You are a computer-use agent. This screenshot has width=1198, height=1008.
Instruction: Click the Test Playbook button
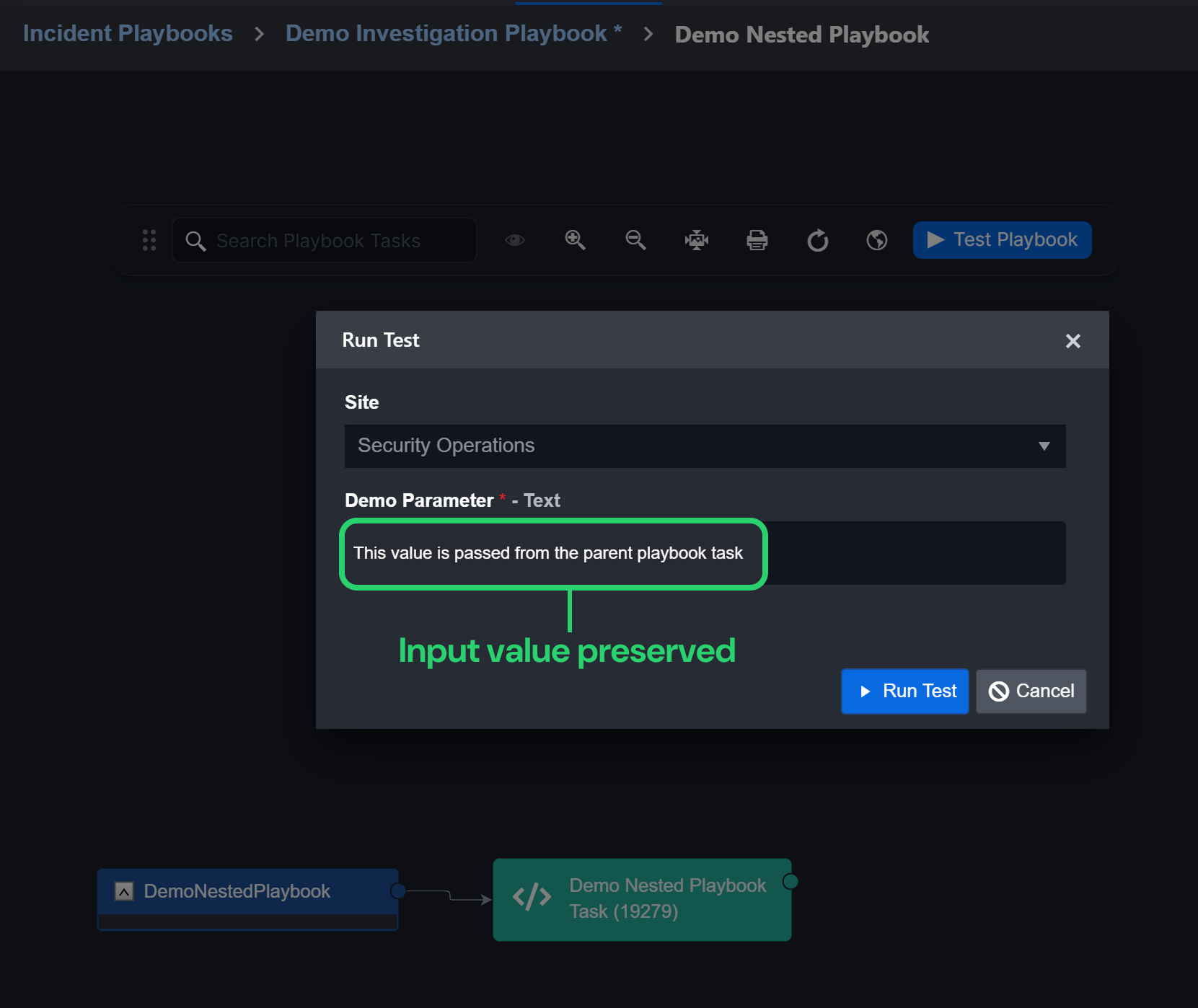[1002, 240]
